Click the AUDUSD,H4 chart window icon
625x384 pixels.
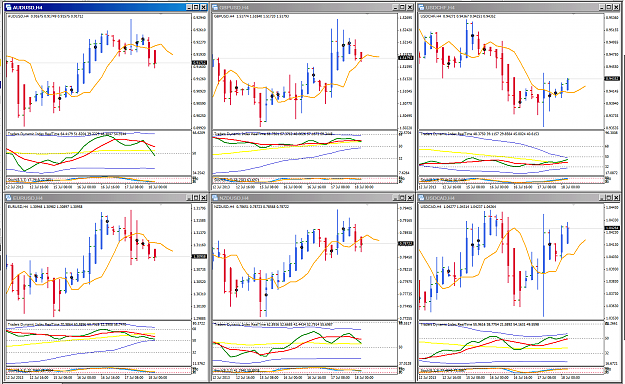click(x=9, y=7)
